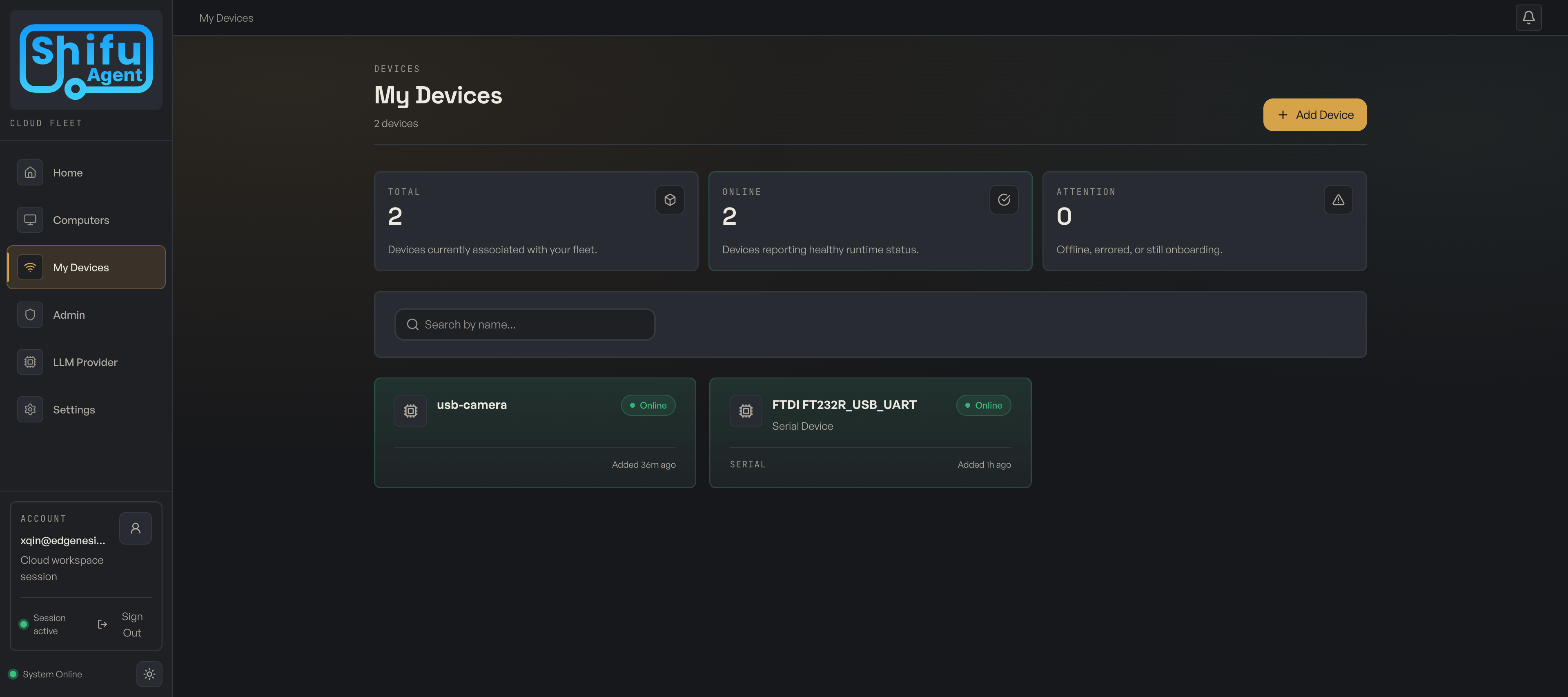Click the My Devices breadcrumb at top
Image resolution: width=1568 pixels, height=697 pixels.
click(226, 18)
